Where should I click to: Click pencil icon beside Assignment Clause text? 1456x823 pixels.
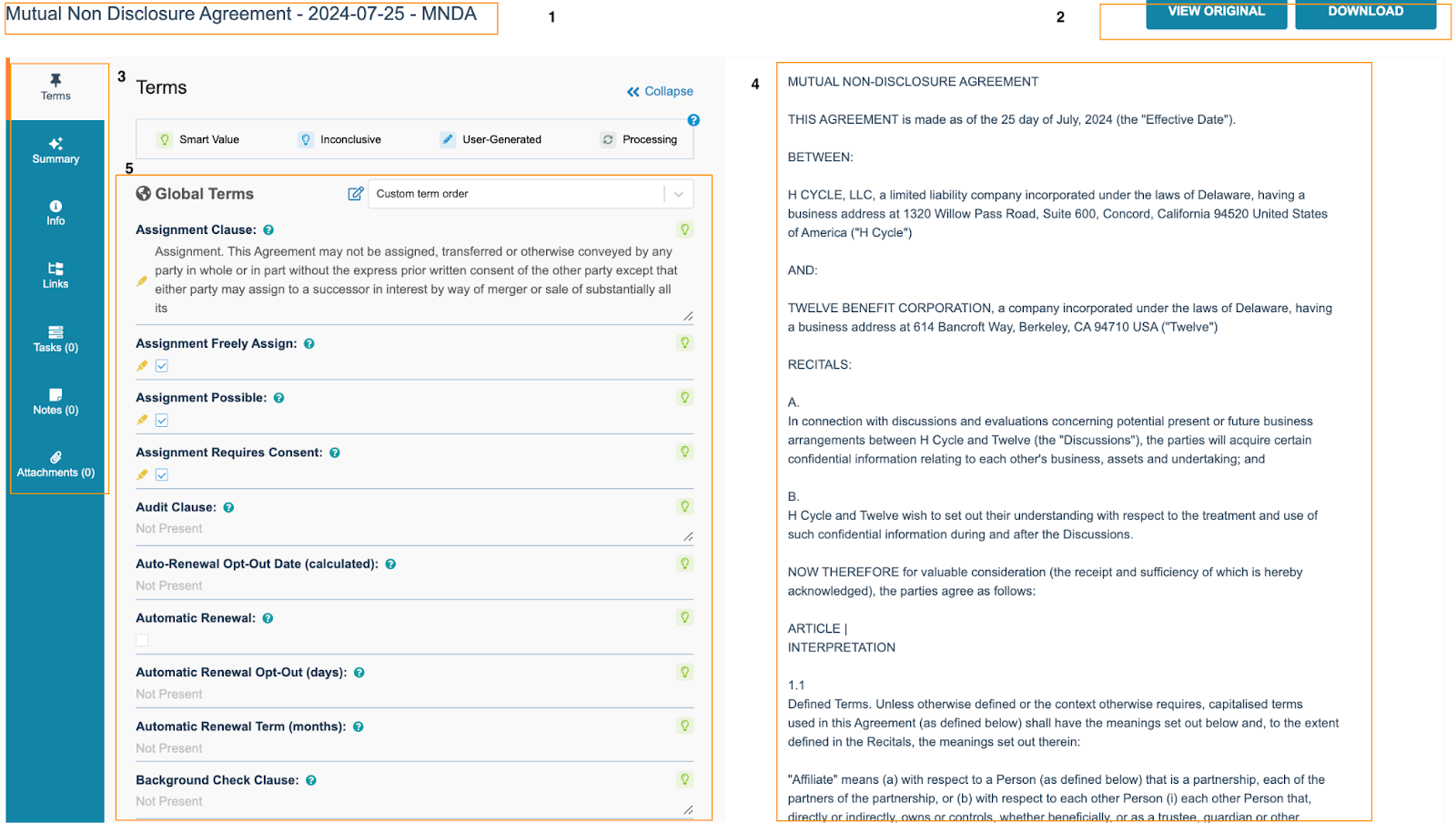(142, 281)
